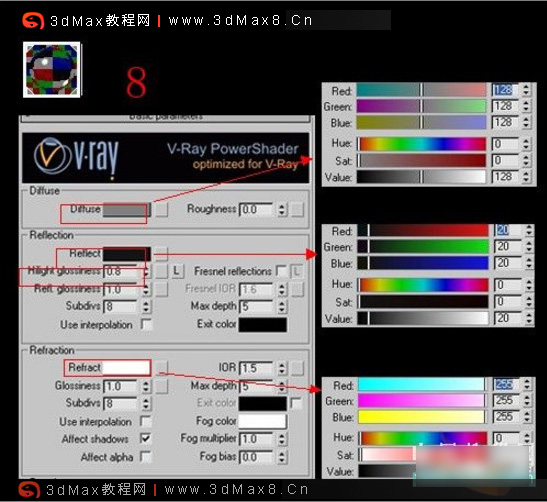Click Red slider in 20 color picker
Viewport: 547px width, 502px height.
(x=423, y=230)
